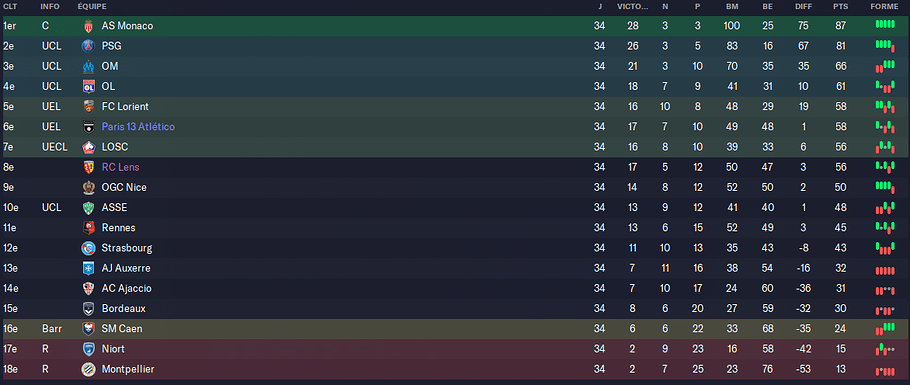Open the Paris 13 Atlético team link
Screen dimensions: 910x385
tap(138, 127)
